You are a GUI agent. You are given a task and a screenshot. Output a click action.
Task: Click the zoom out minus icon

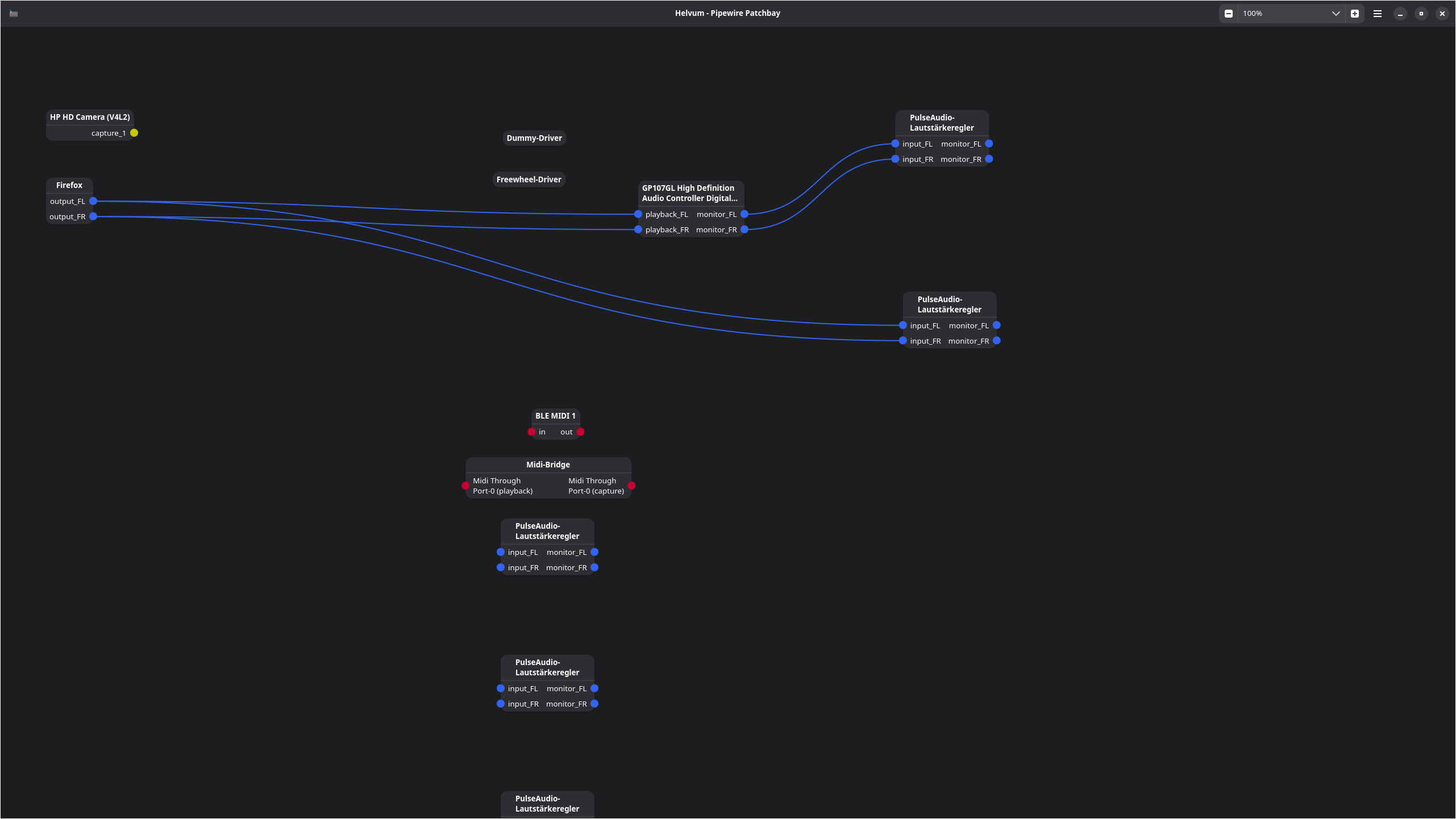1229,14
